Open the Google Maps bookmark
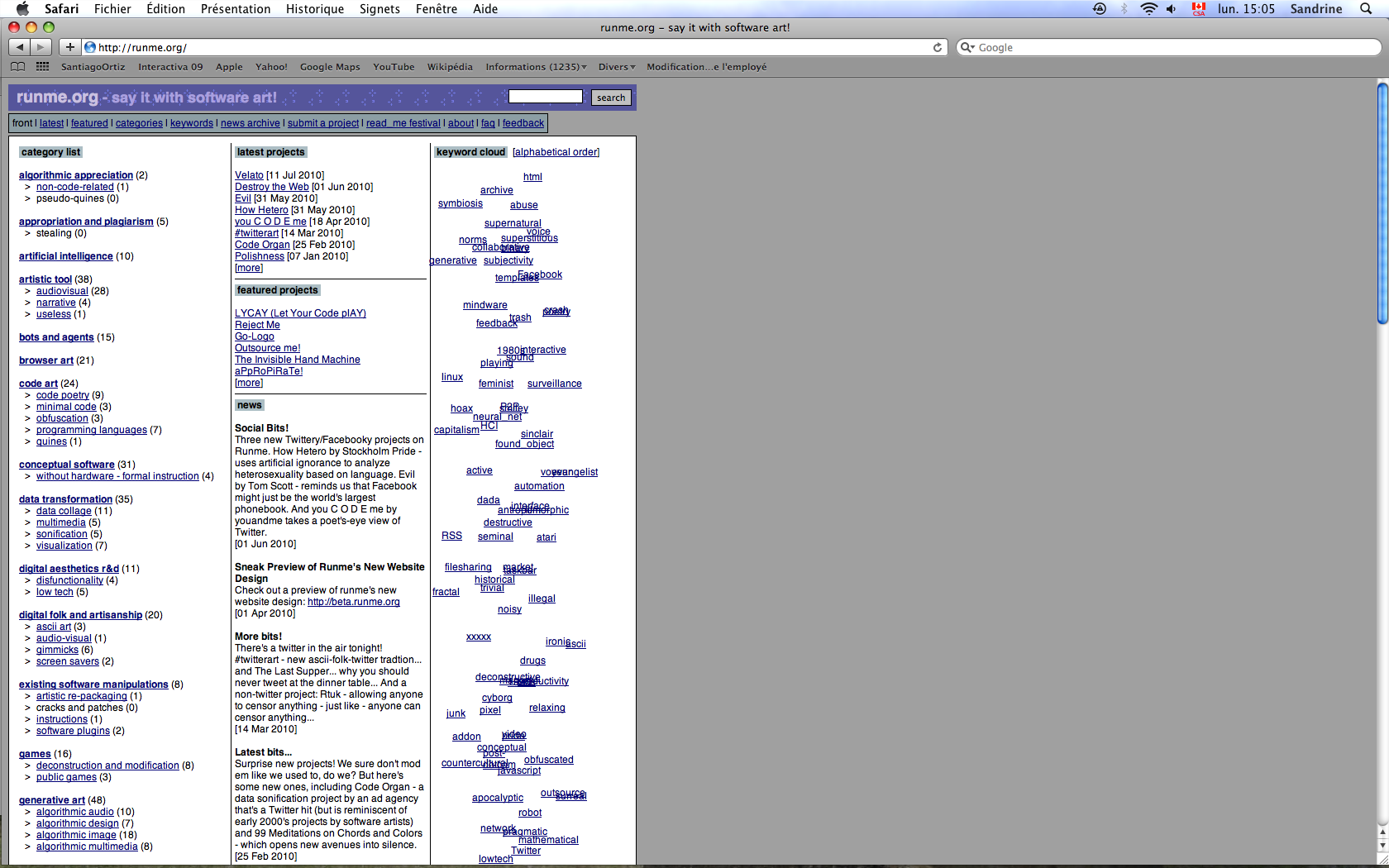The width and height of the screenshot is (1389, 868). coord(330,67)
